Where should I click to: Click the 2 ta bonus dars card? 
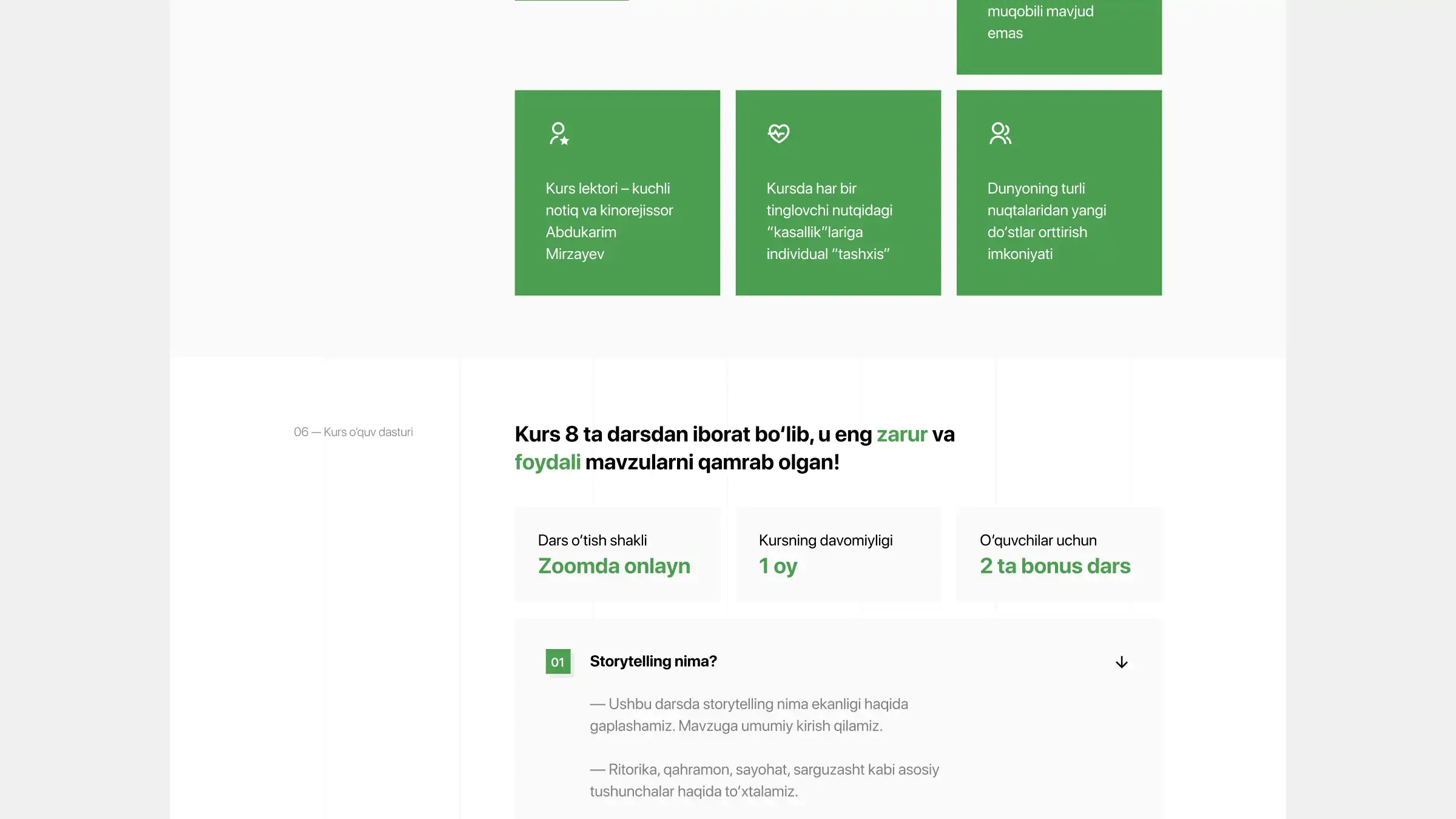click(1059, 554)
